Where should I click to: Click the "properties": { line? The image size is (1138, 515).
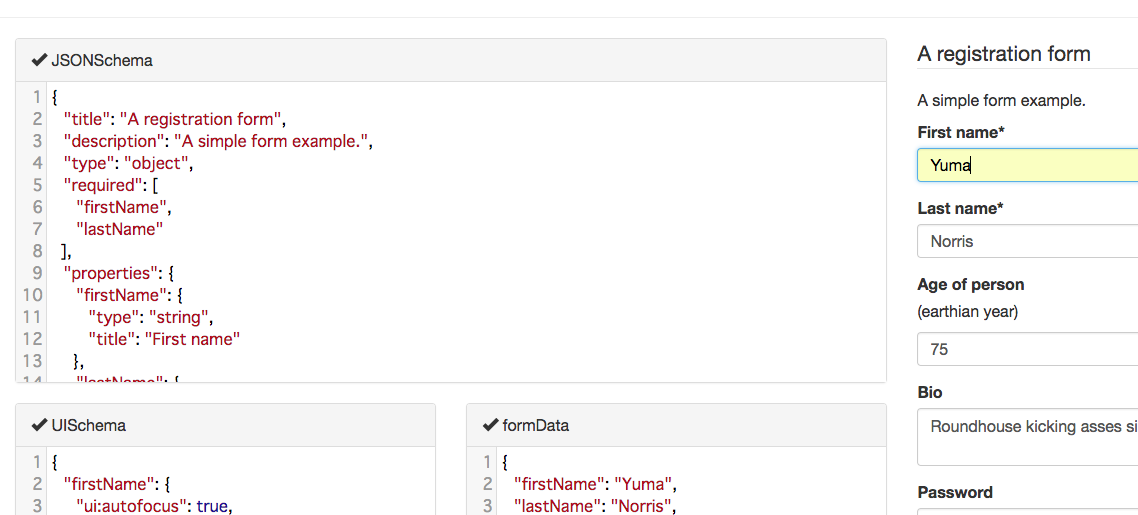[x=119, y=273]
